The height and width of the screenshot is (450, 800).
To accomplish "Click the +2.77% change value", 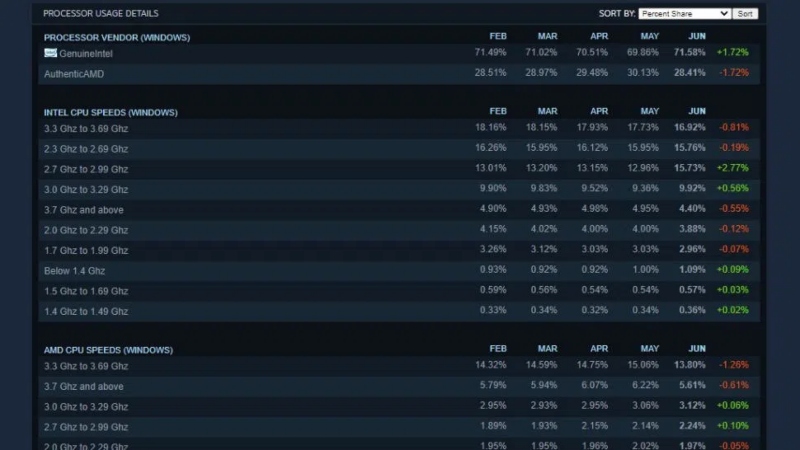I will 732,169.
